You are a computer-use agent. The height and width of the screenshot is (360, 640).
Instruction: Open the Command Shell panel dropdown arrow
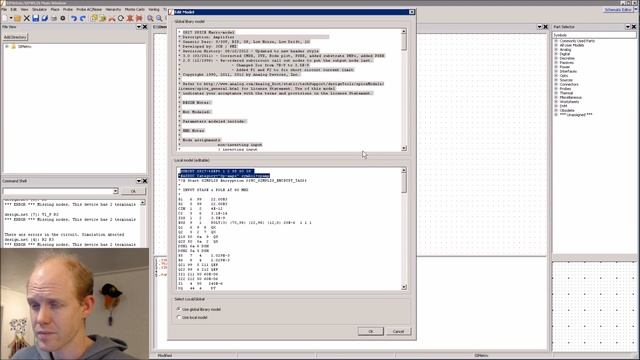[x=138, y=181]
